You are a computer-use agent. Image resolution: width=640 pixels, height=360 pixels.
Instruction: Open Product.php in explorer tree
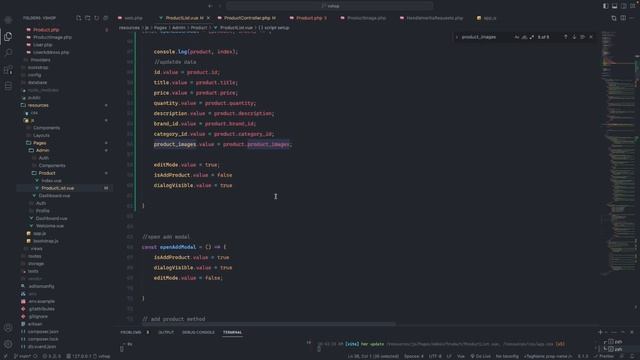pyautogui.click(x=46, y=30)
